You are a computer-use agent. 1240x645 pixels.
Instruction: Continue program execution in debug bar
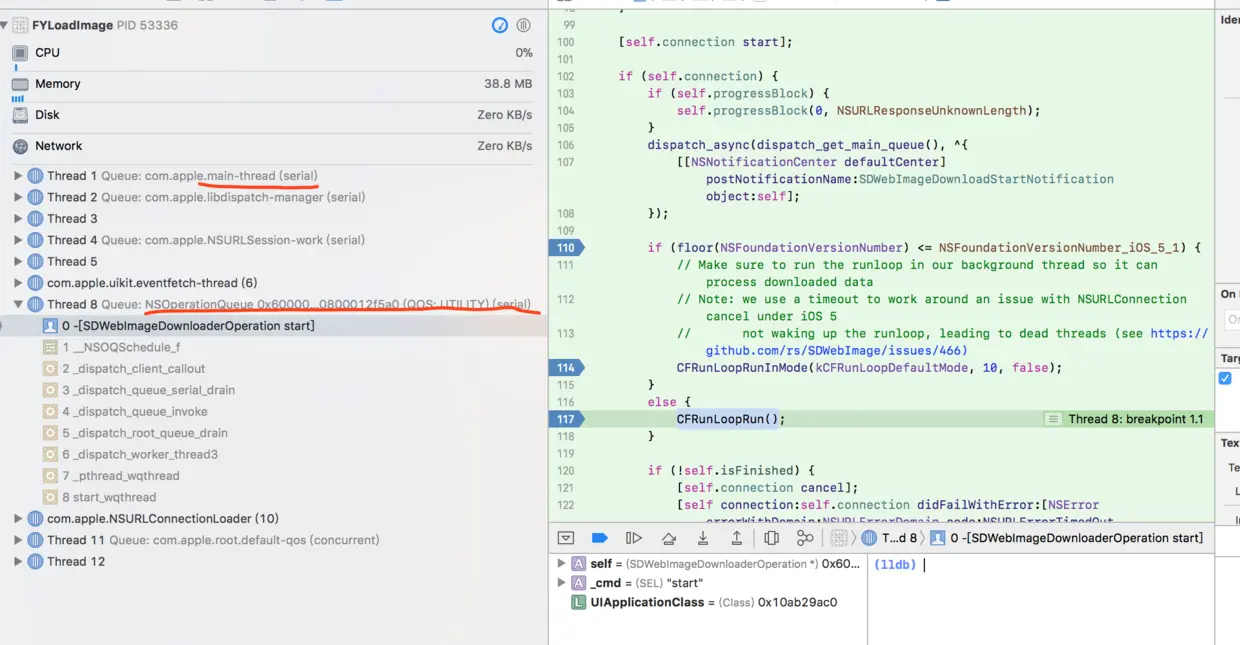[x=634, y=538]
